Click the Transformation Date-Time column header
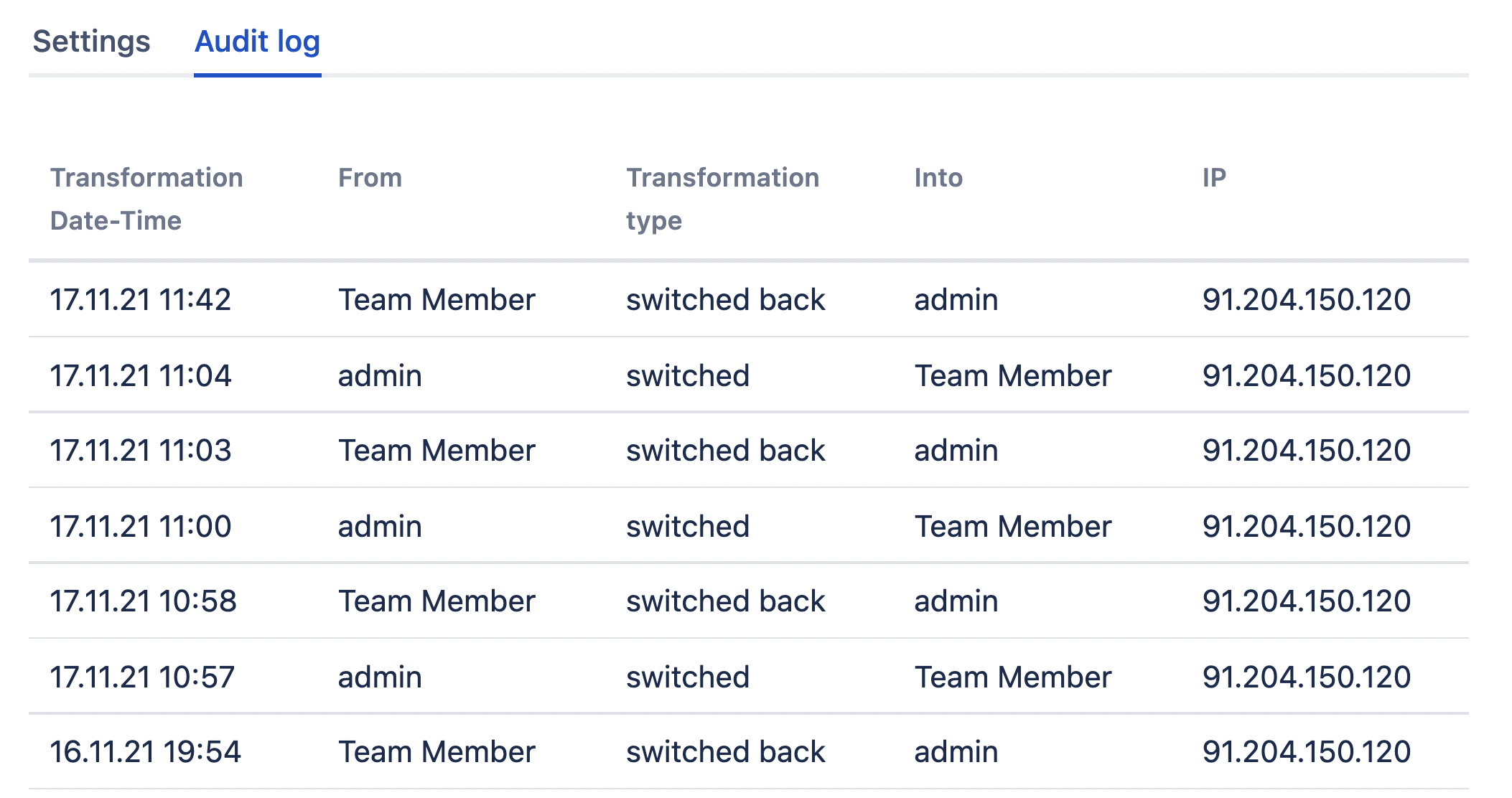 pos(146,199)
